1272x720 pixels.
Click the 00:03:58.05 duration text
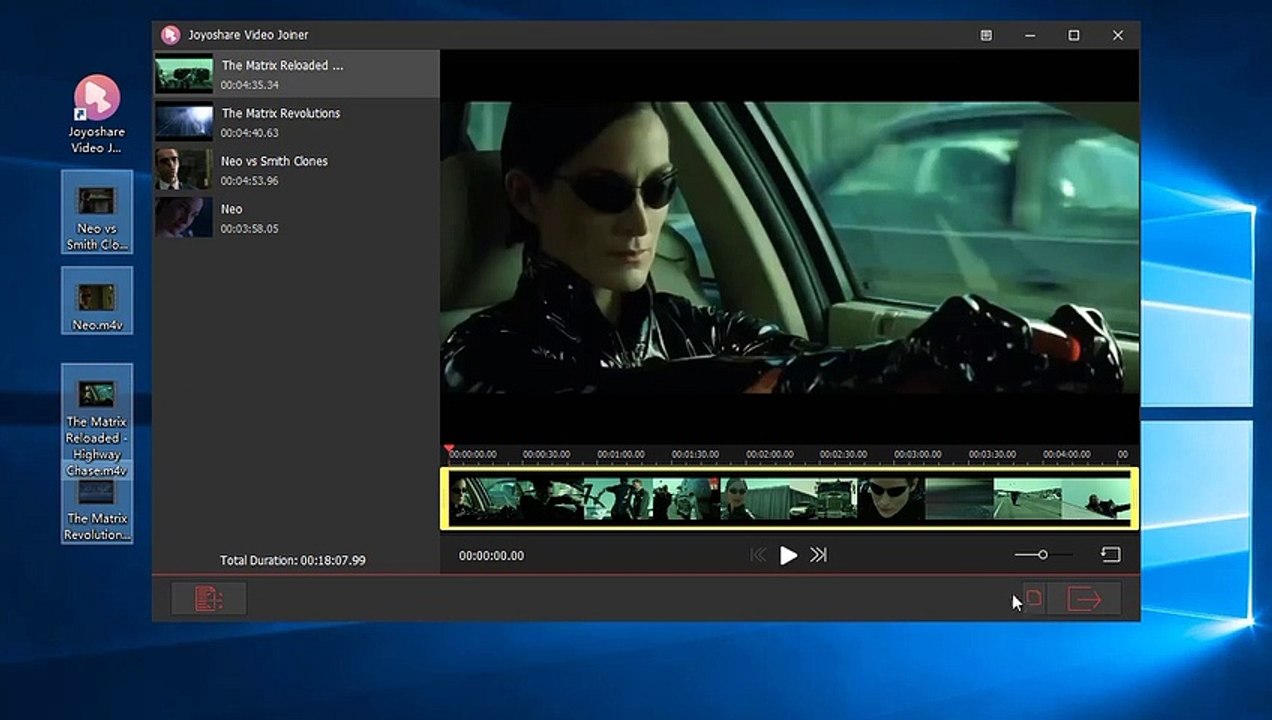pyautogui.click(x=250, y=229)
